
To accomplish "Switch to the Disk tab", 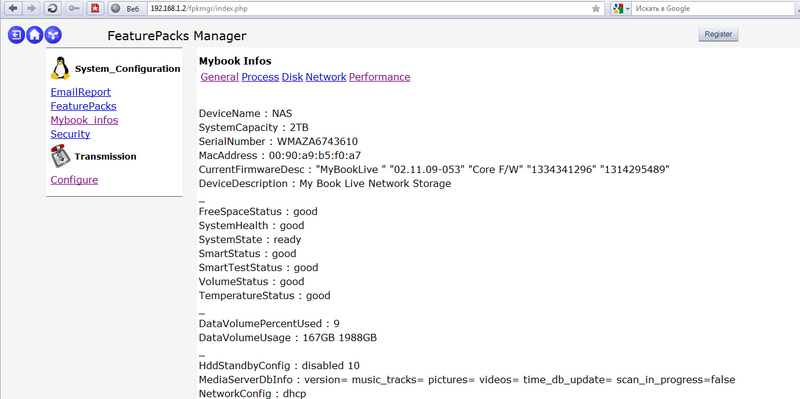I will [292, 77].
